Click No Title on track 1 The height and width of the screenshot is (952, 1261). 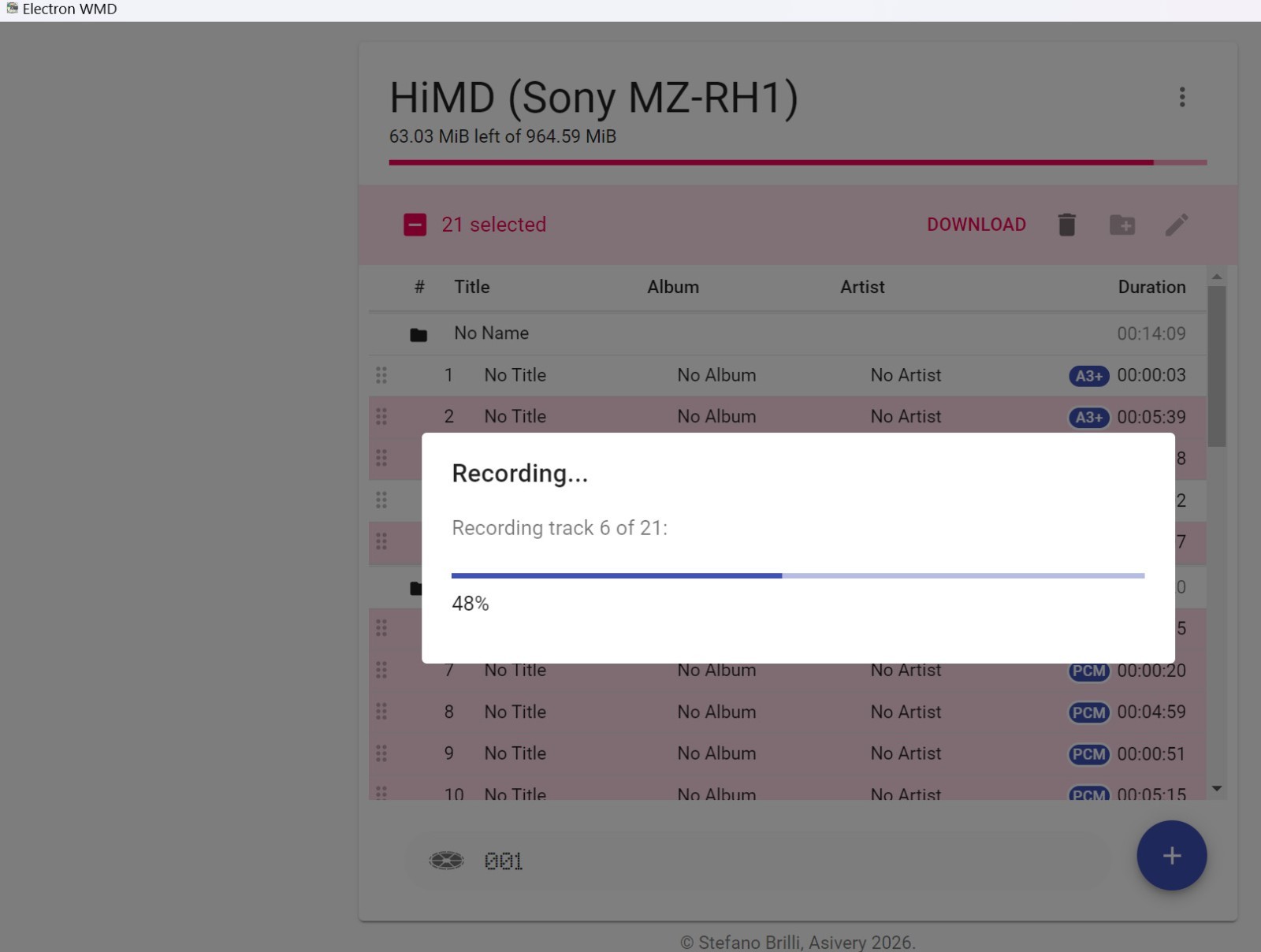click(x=515, y=375)
